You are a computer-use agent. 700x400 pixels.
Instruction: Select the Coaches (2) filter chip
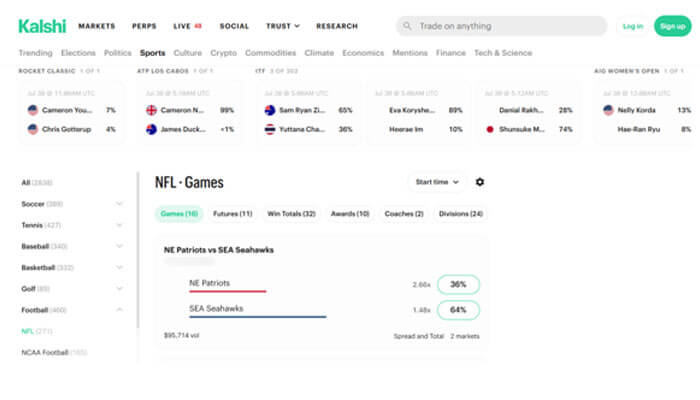[404, 214]
